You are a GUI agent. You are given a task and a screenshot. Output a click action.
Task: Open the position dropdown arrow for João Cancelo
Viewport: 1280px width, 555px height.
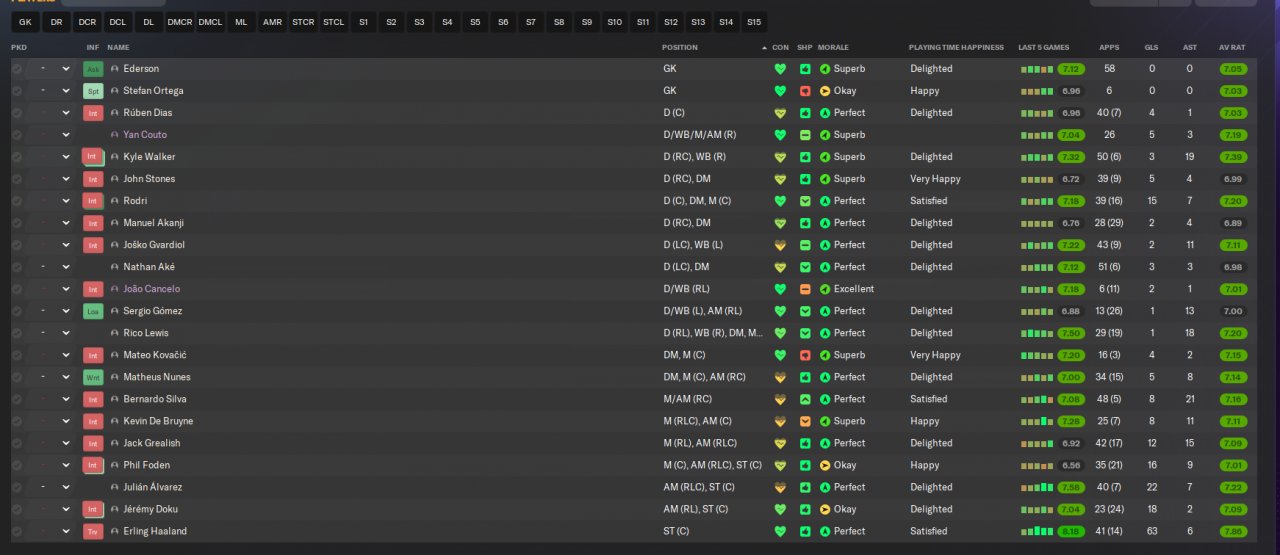coord(66,289)
